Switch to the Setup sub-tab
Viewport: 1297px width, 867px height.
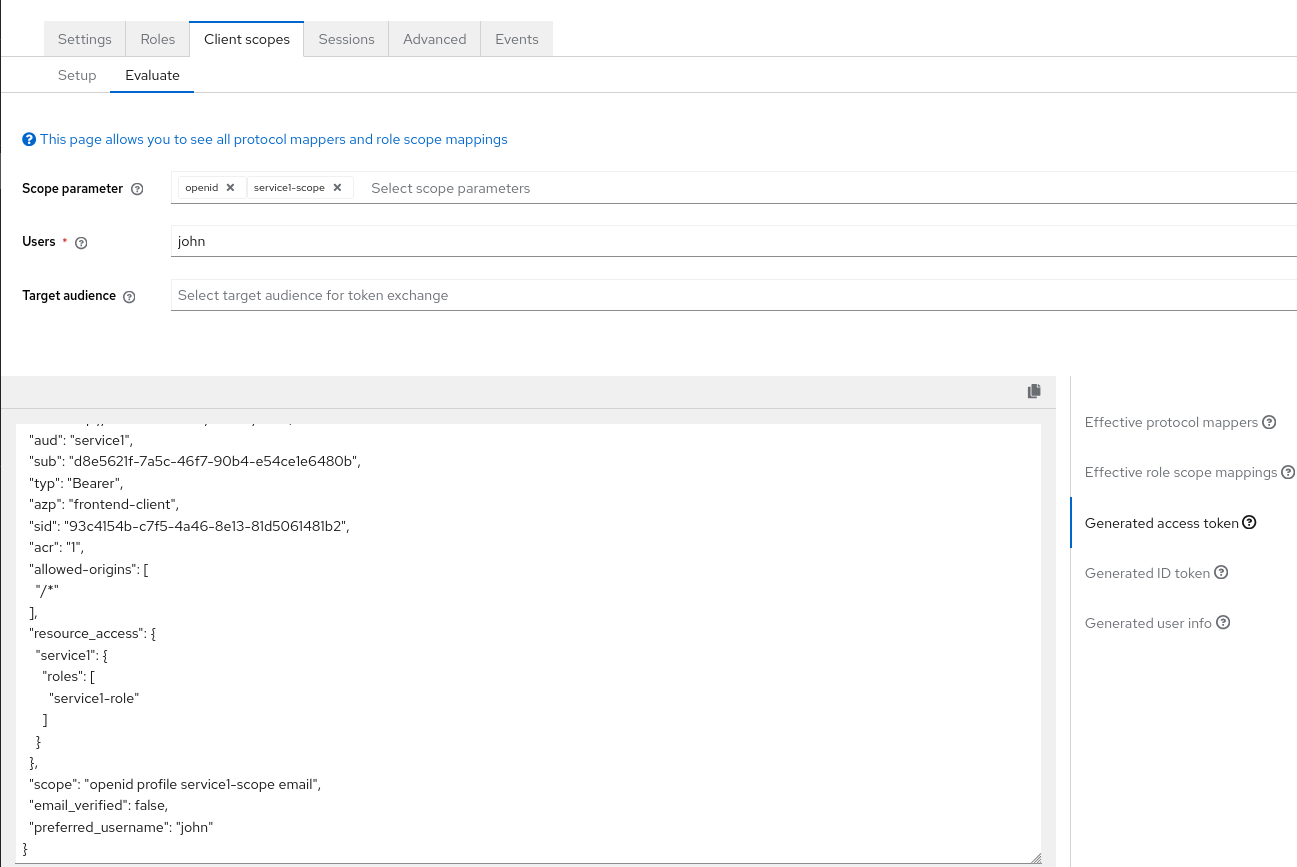(77, 75)
